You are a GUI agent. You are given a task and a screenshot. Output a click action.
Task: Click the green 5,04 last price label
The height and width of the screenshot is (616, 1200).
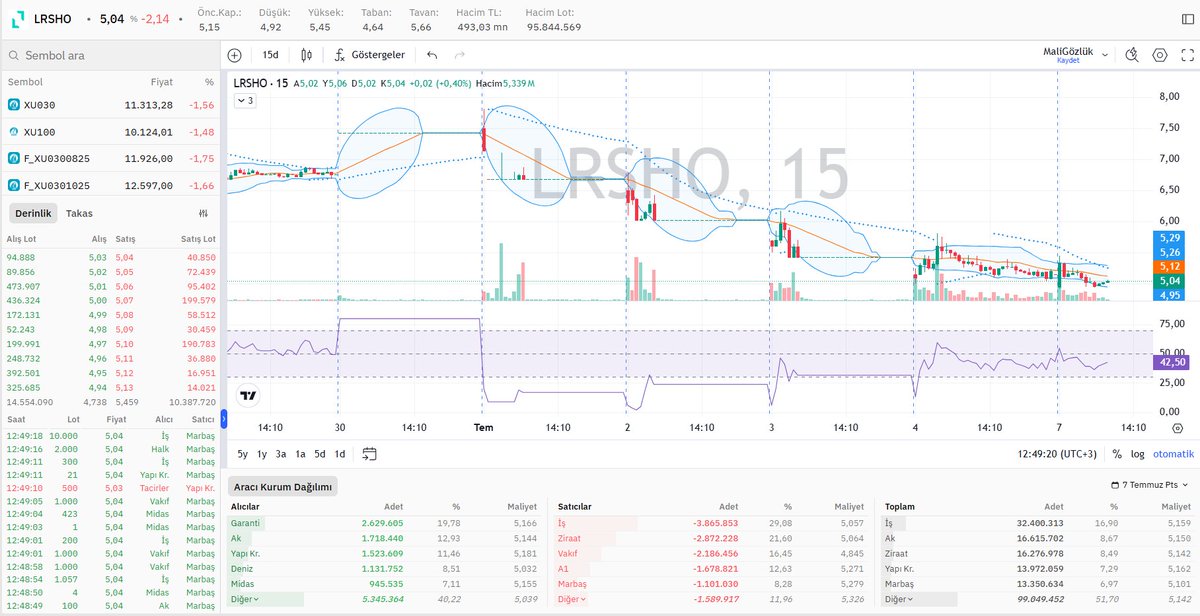click(x=1169, y=282)
